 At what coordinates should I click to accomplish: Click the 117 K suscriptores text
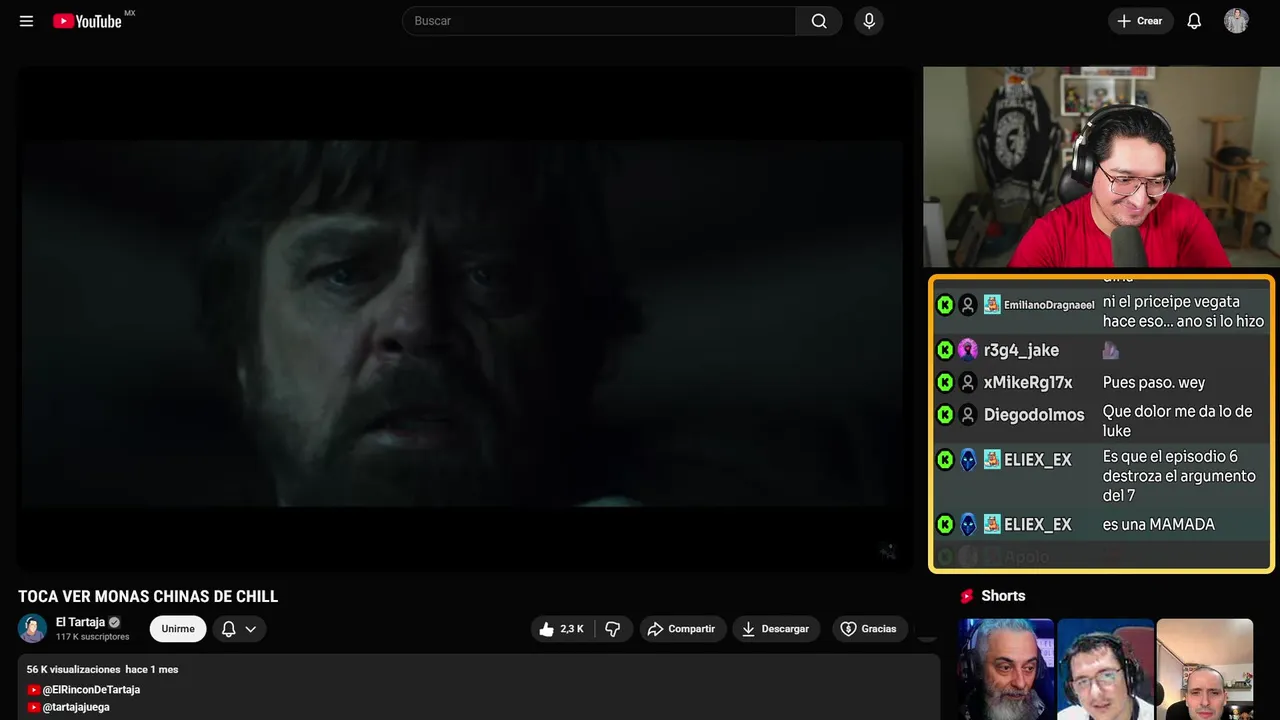pos(93,637)
